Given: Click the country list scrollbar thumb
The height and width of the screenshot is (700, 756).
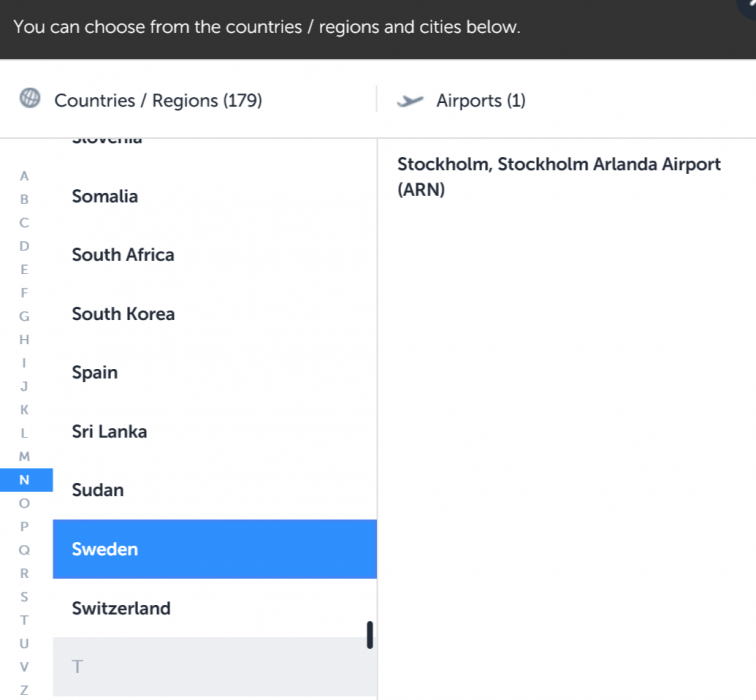Looking at the screenshot, I should [x=370, y=634].
